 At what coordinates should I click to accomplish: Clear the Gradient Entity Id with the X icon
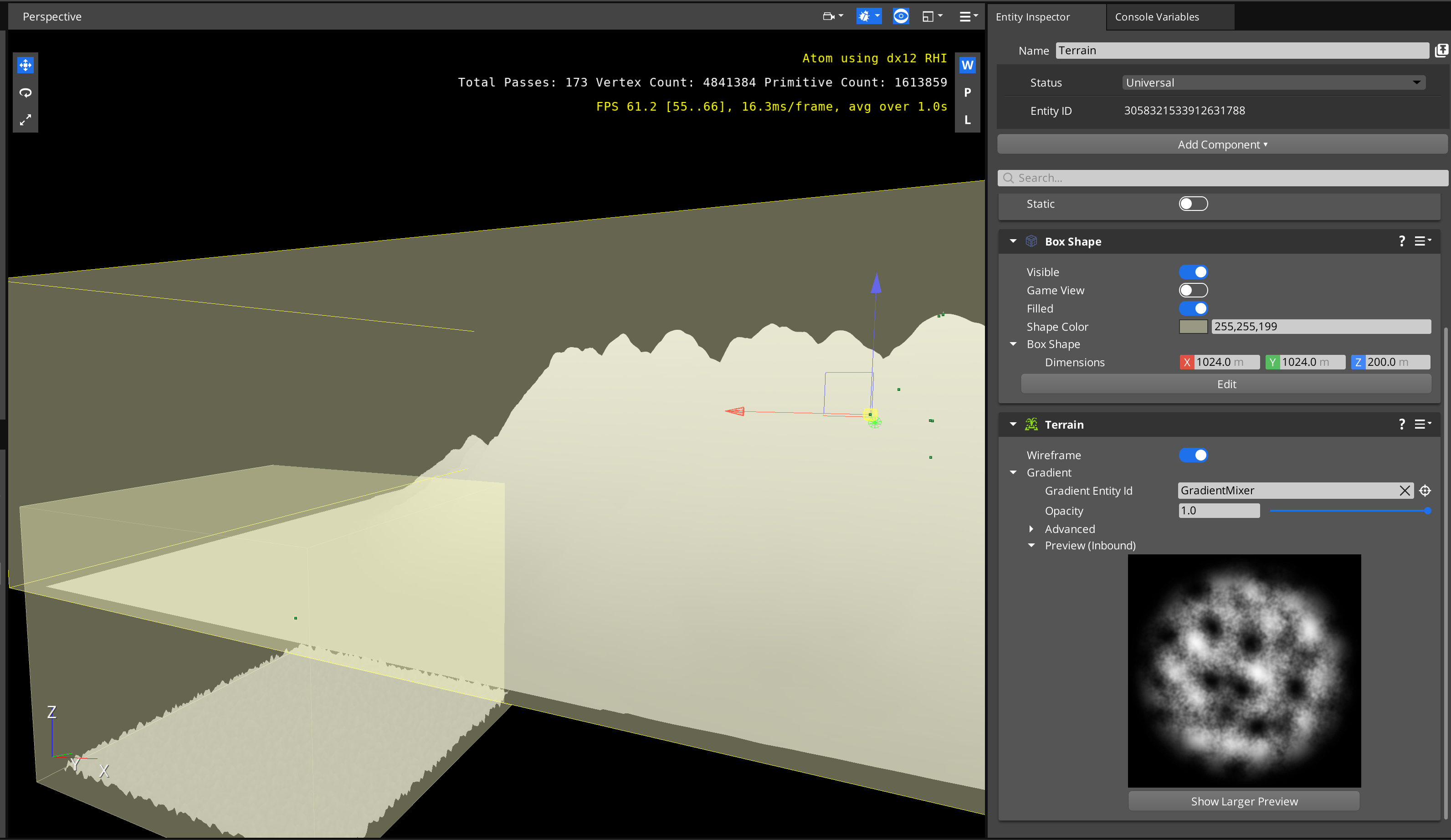[x=1405, y=491]
